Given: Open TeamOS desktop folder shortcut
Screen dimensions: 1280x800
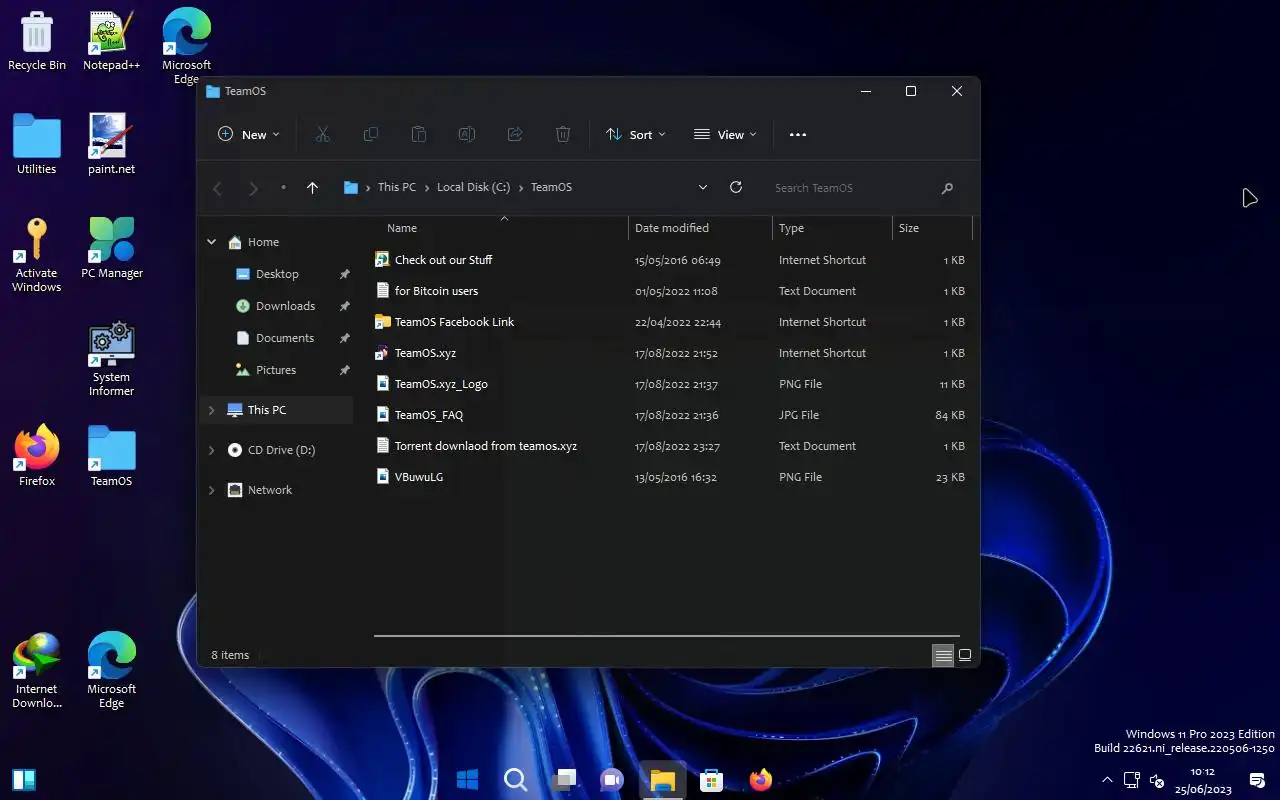Looking at the screenshot, I should tap(111, 457).
